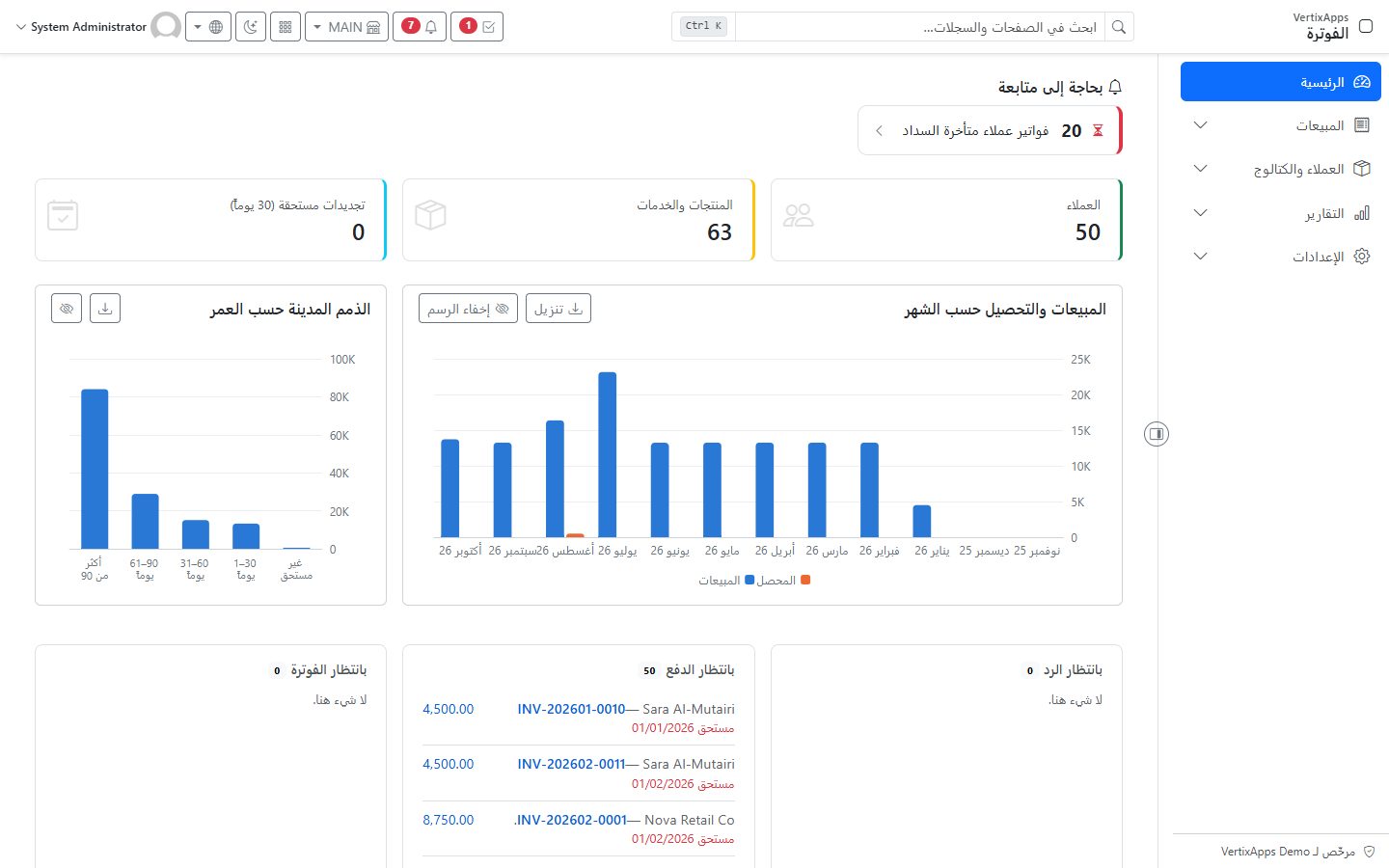Click إخفاء الرسم to hide sales chart
This screenshot has height=868, width=1389.
[x=469, y=309]
